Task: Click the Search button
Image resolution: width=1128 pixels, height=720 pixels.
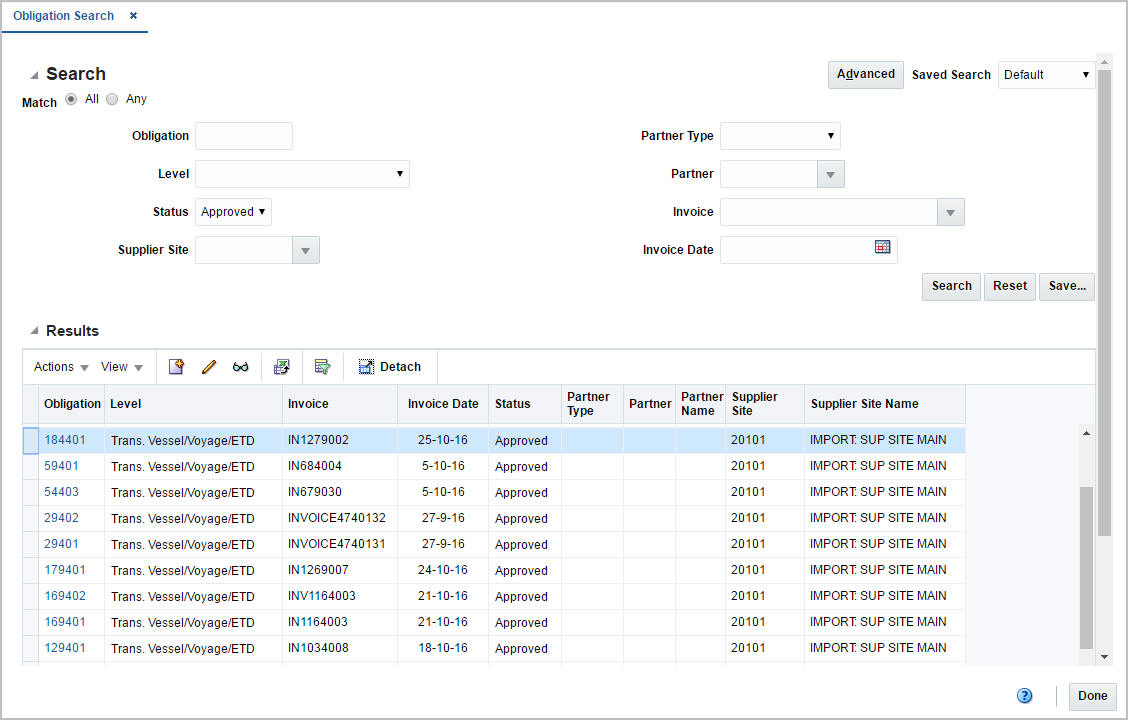Action: (x=950, y=286)
